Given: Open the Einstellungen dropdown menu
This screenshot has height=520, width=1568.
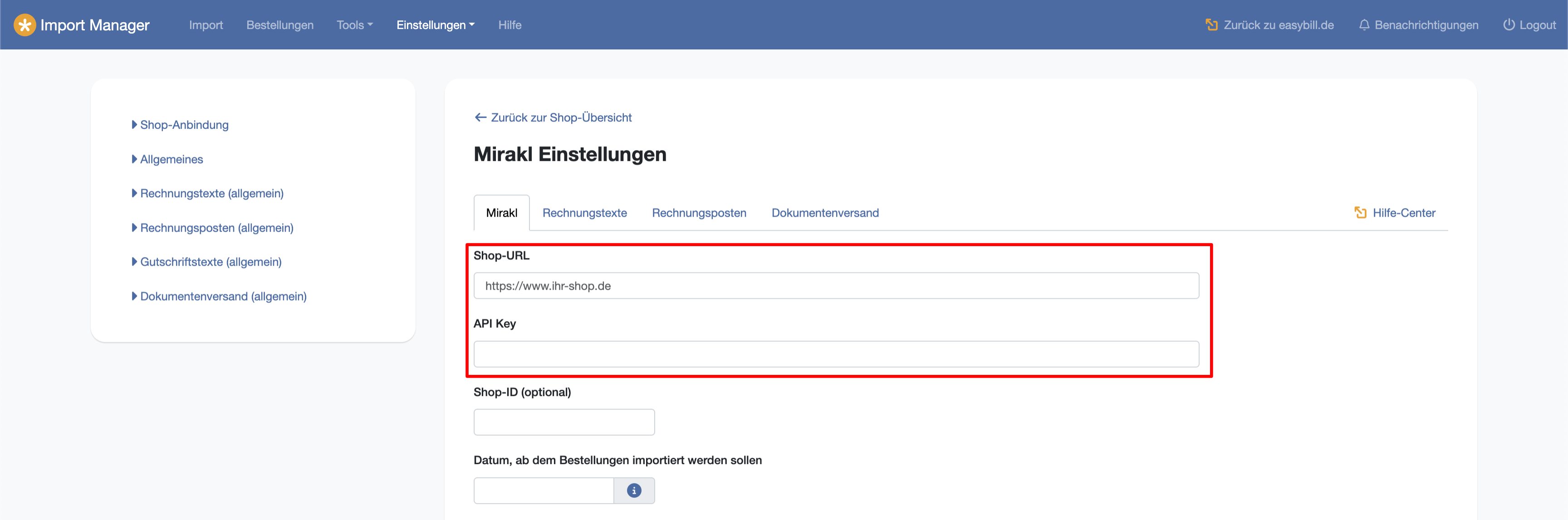Looking at the screenshot, I should click(x=435, y=25).
